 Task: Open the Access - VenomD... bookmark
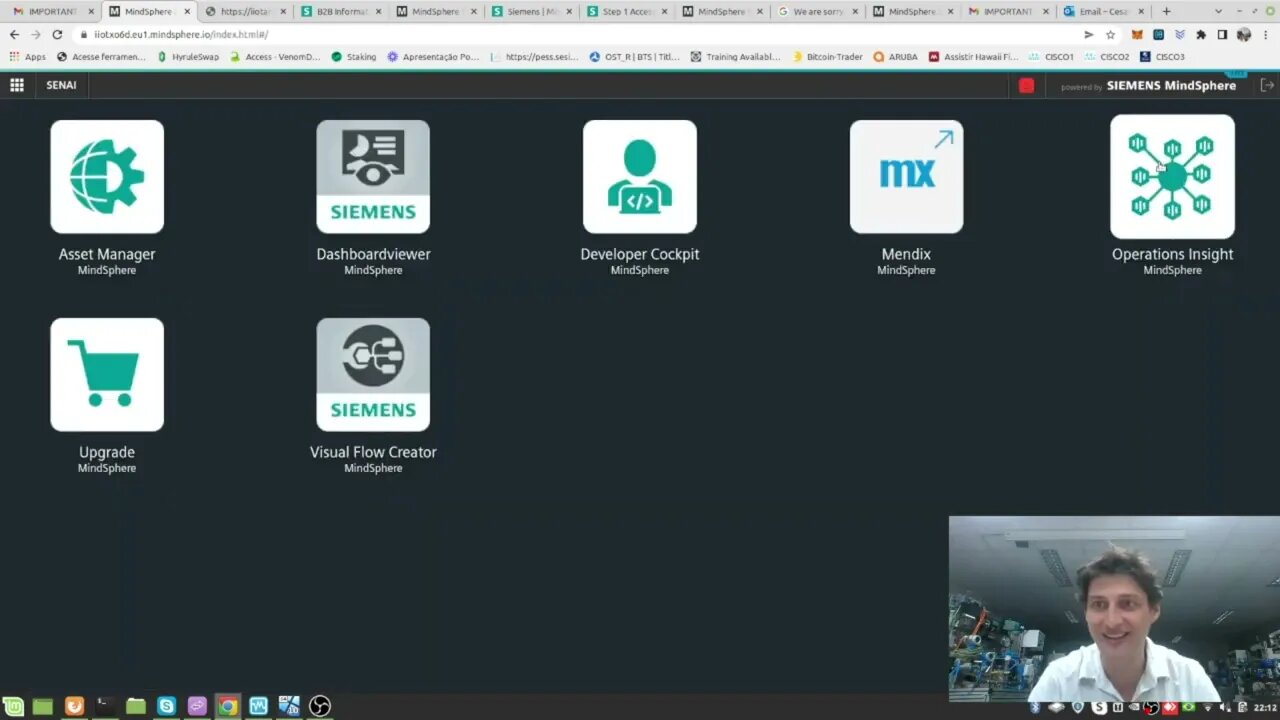pyautogui.click(x=275, y=57)
